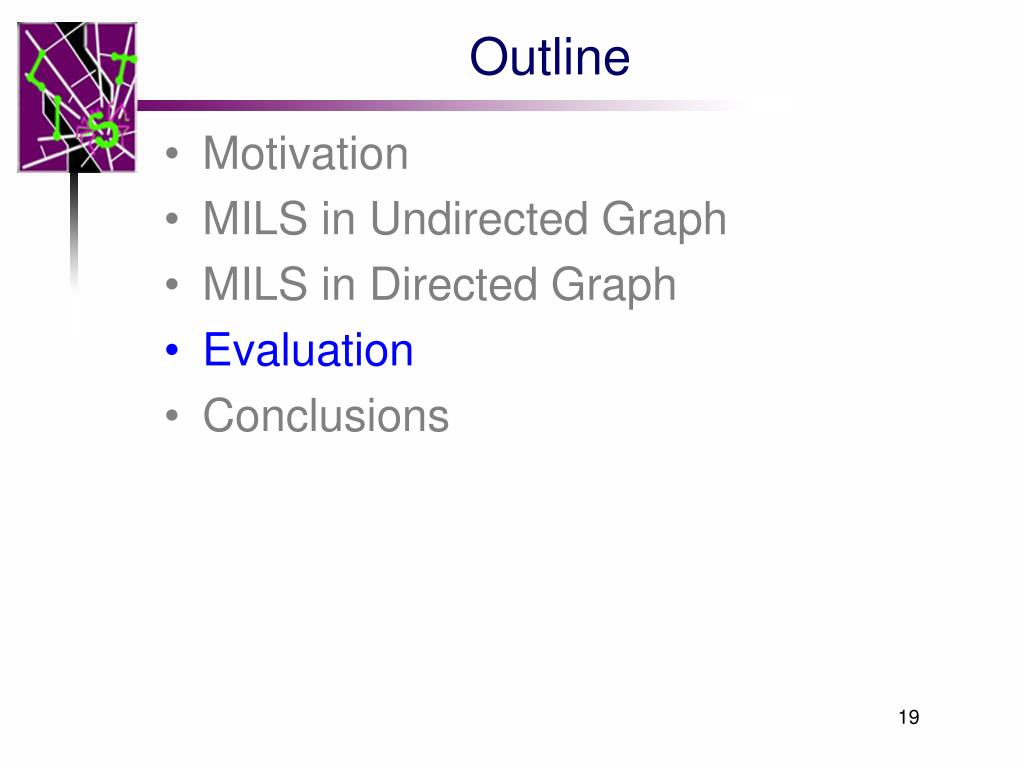This screenshot has height=768, width=1024.
Task: Click the slide number 19
Action: (909, 717)
